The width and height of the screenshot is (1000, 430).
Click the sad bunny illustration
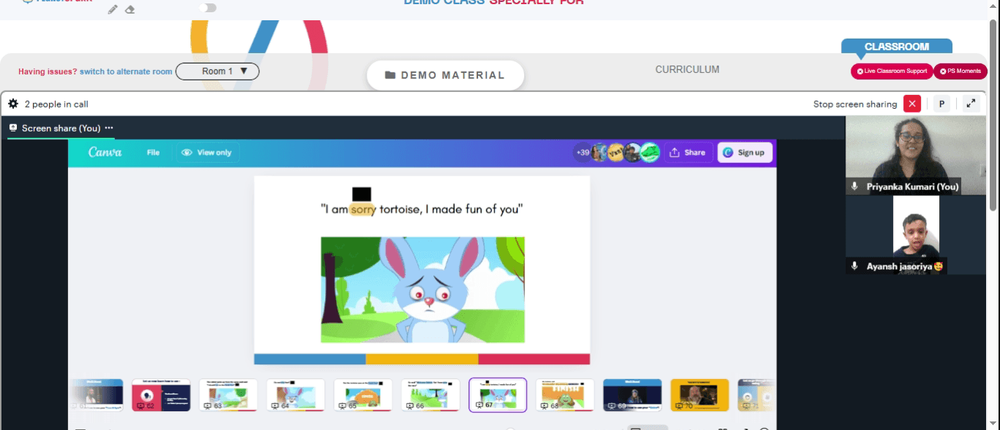tap(422, 290)
